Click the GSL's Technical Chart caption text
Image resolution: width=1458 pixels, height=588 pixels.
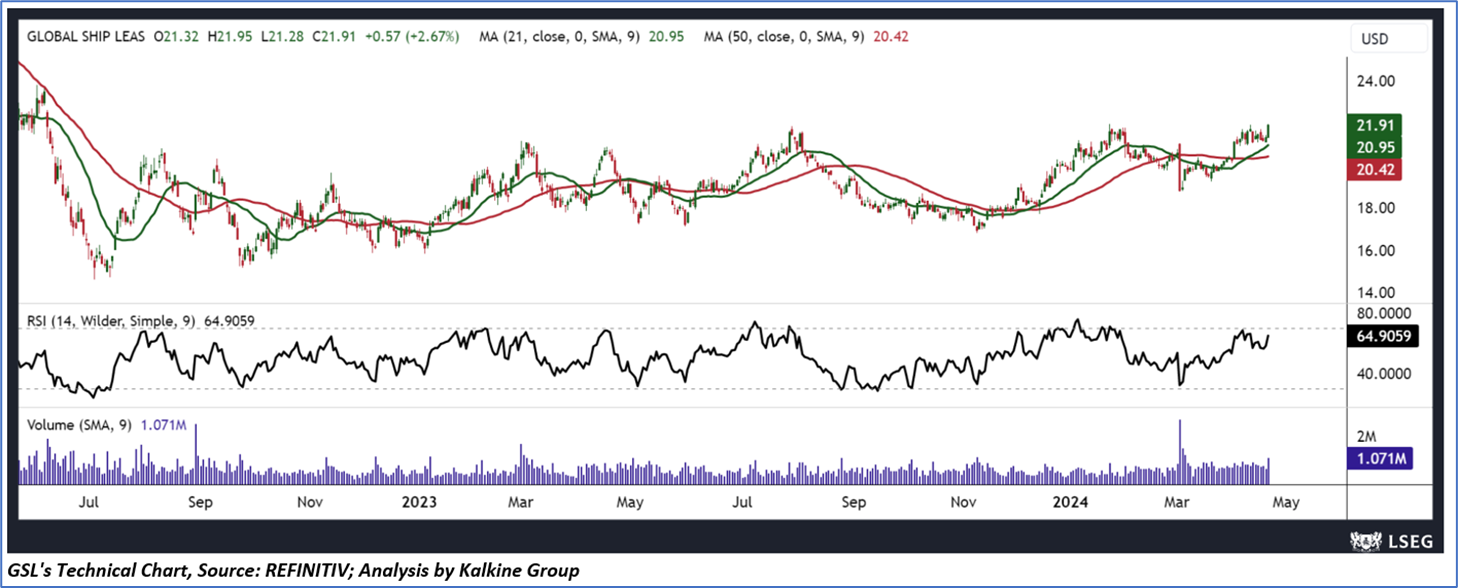(x=293, y=571)
